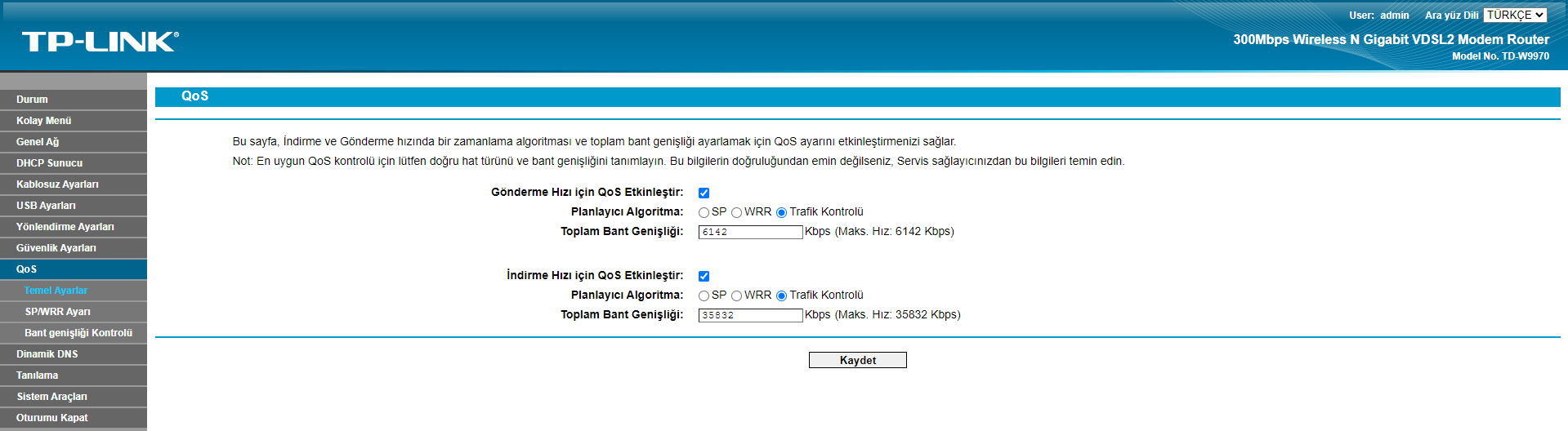Go to Genel Ağ settings
The width and height of the screenshot is (1568, 431).
tap(74, 142)
